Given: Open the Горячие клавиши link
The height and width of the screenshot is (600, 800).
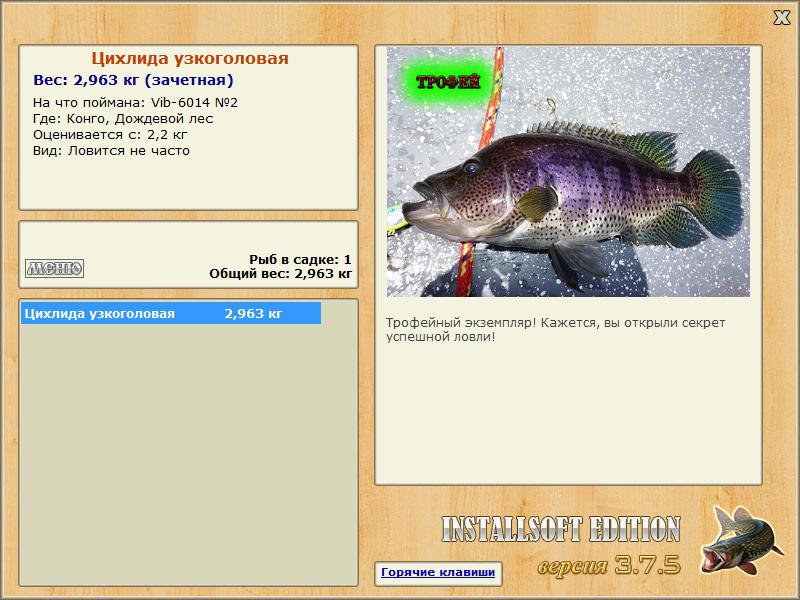Looking at the screenshot, I should [x=438, y=572].
